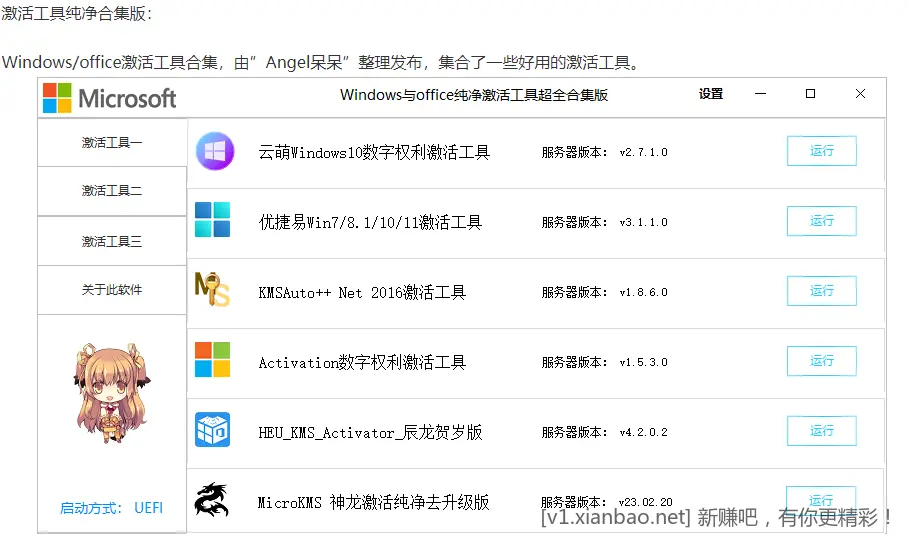Click the version v3.1.1.0 text
Viewport: 909px width, 539px height.
coord(643,223)
